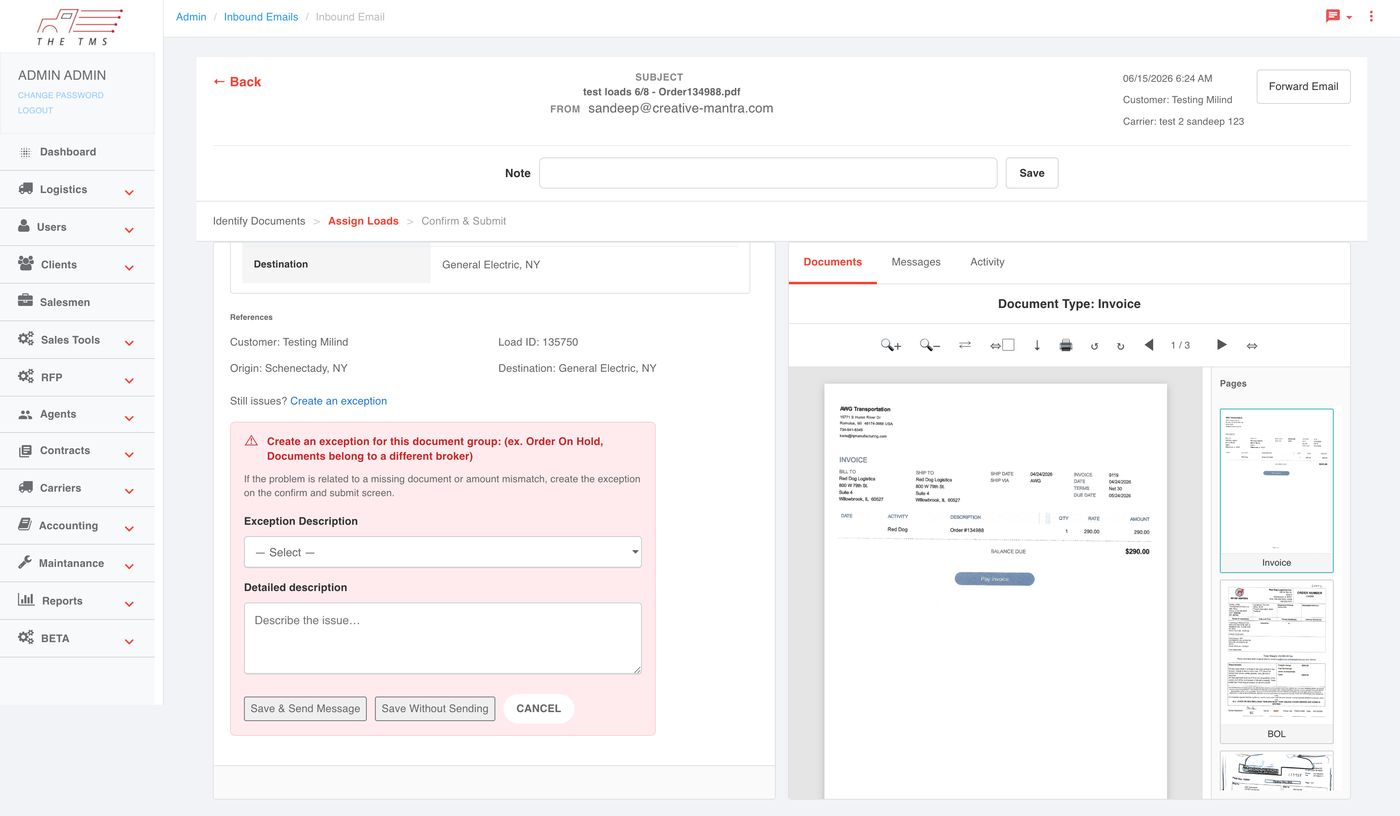Expand the RFP menu chevron

click(x=129, y=380)
